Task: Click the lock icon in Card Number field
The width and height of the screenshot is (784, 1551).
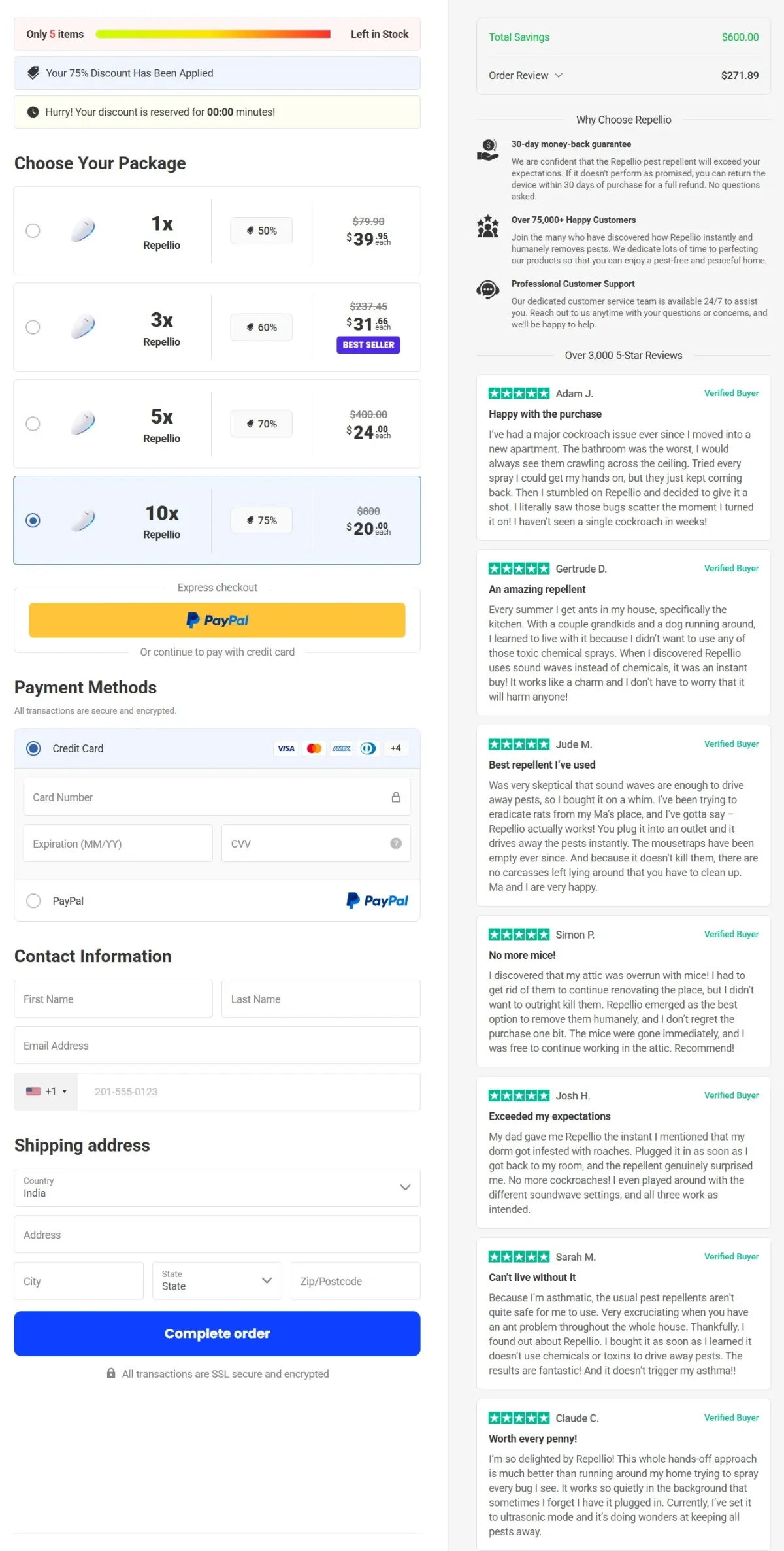Action: pyautogui.click(x=395, y=797)
